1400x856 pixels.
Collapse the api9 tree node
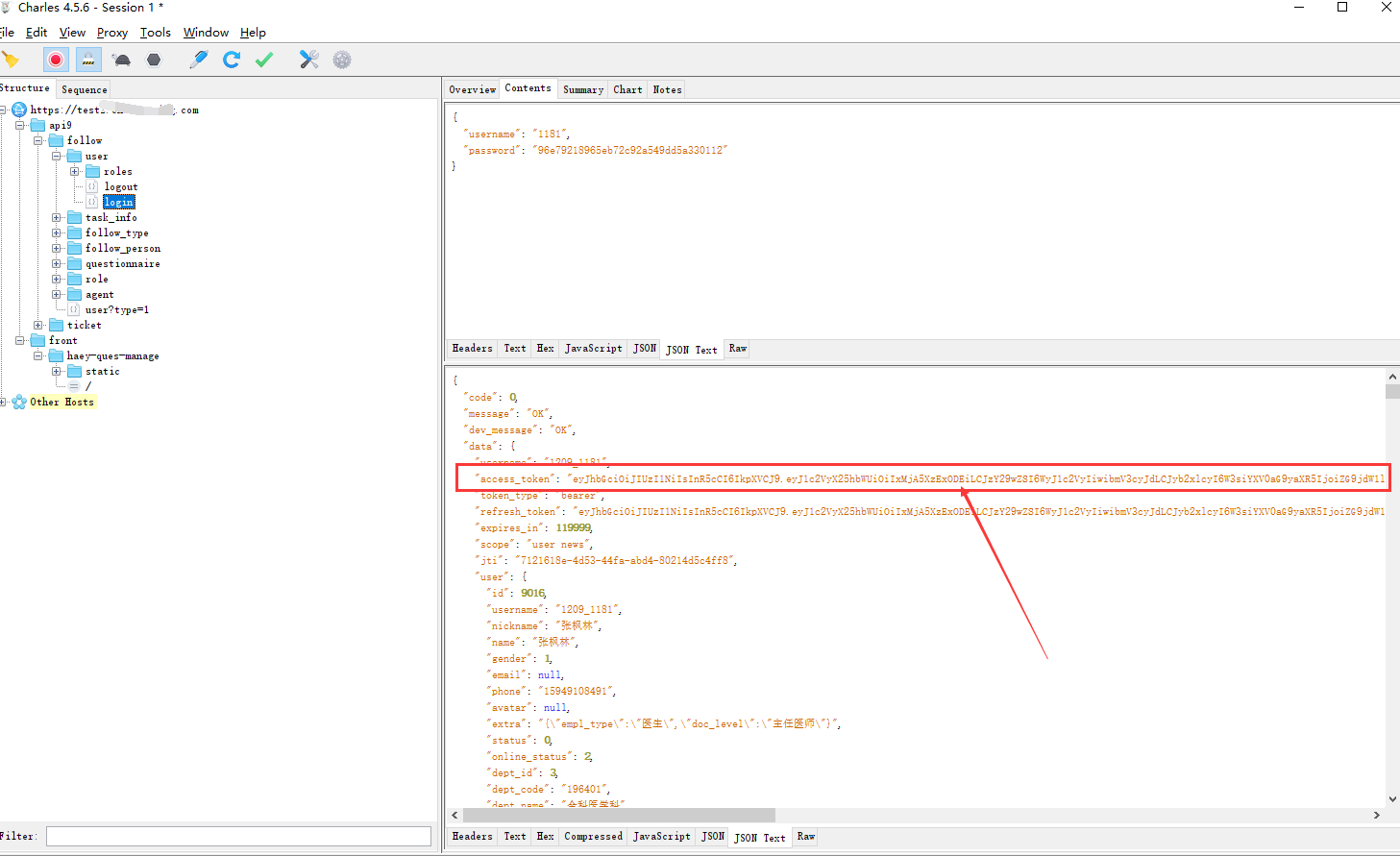(20, 125)
